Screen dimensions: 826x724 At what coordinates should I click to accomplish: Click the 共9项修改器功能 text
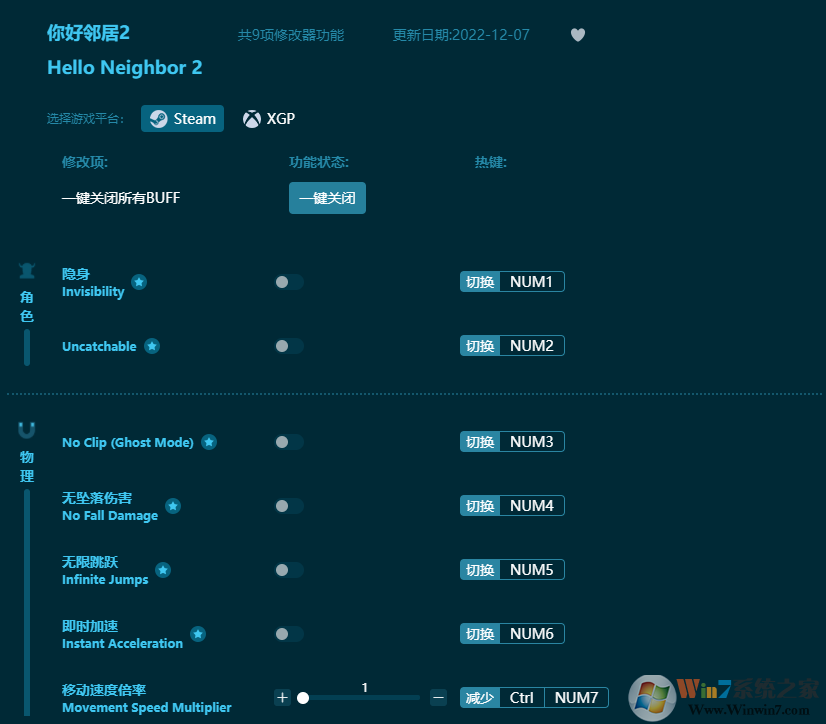coord(291,35)
